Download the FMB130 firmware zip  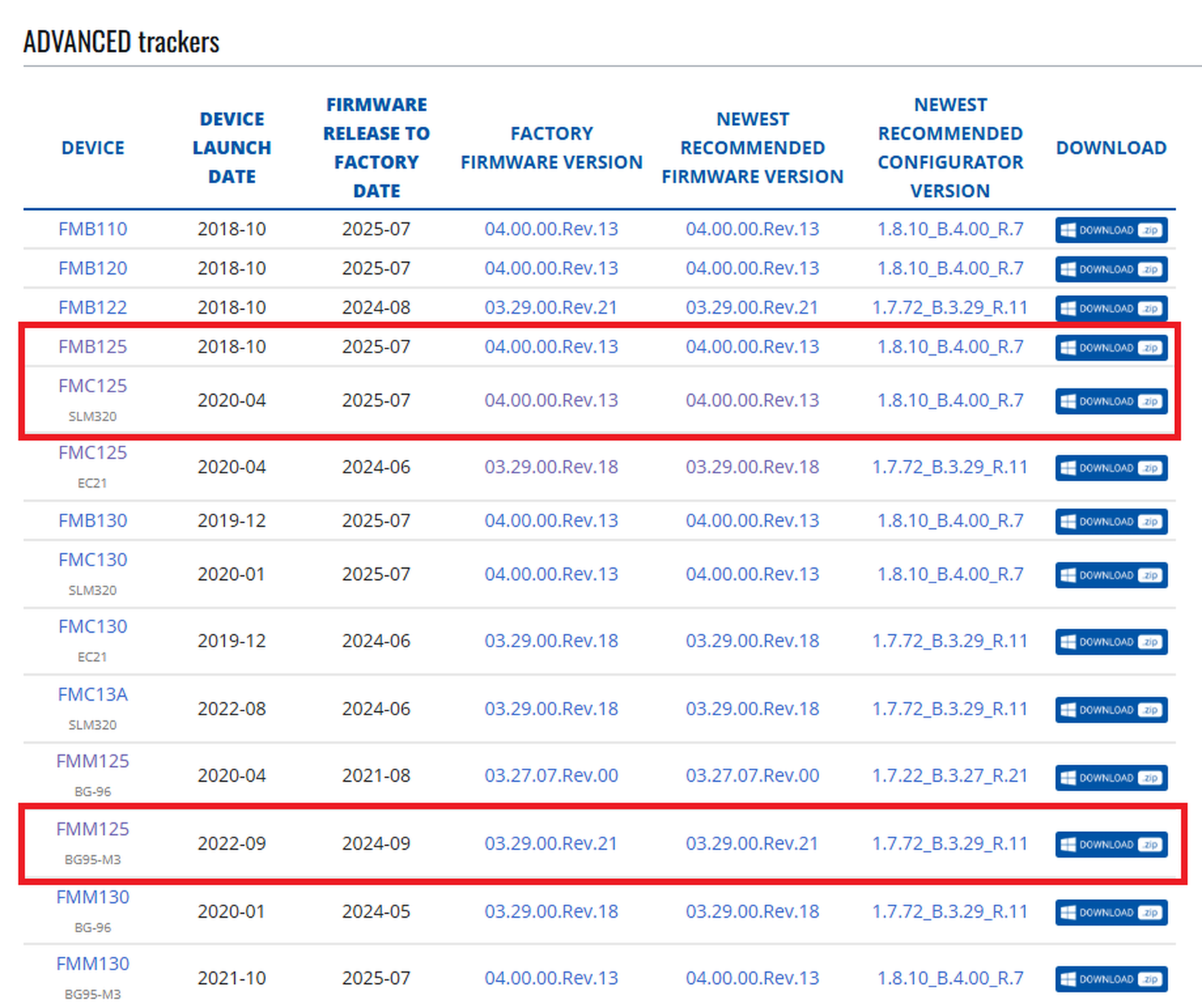coord(1111,522)
